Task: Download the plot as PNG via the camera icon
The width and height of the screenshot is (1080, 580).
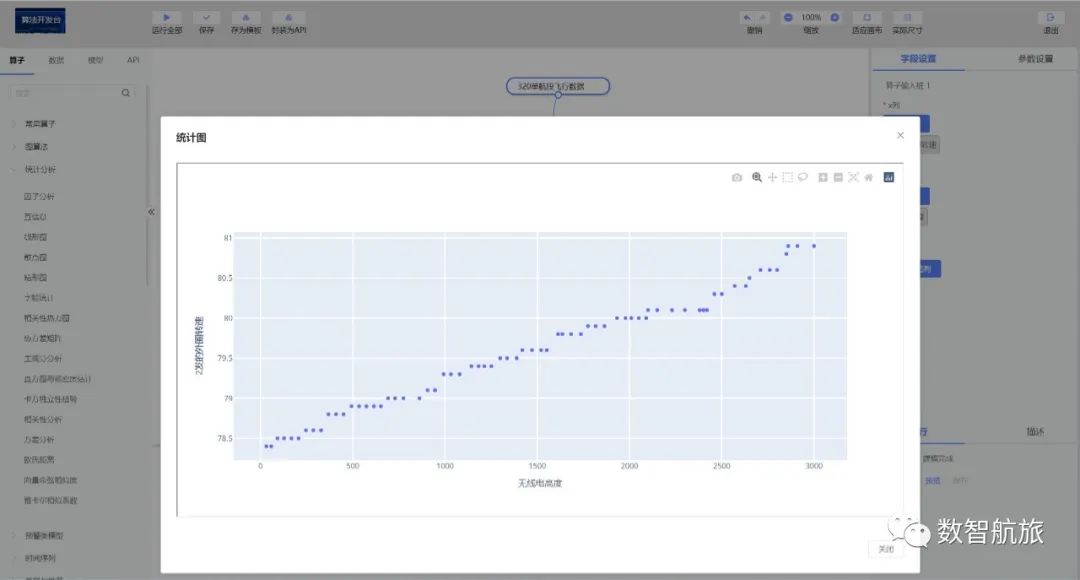Action: pyautogui.click(x=737, y=178)
